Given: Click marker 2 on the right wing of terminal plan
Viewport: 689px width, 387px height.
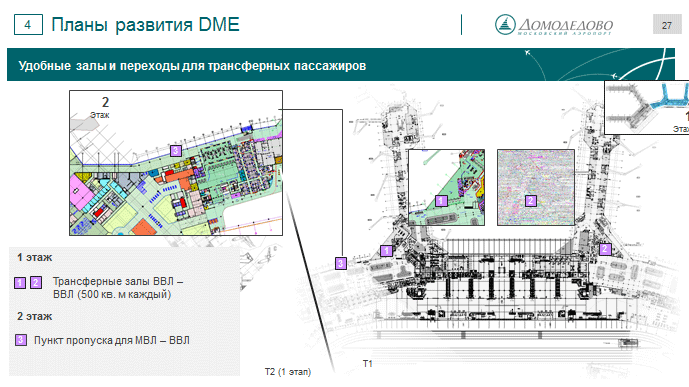Looking at the screenshot, I should [x=605, y=249].
